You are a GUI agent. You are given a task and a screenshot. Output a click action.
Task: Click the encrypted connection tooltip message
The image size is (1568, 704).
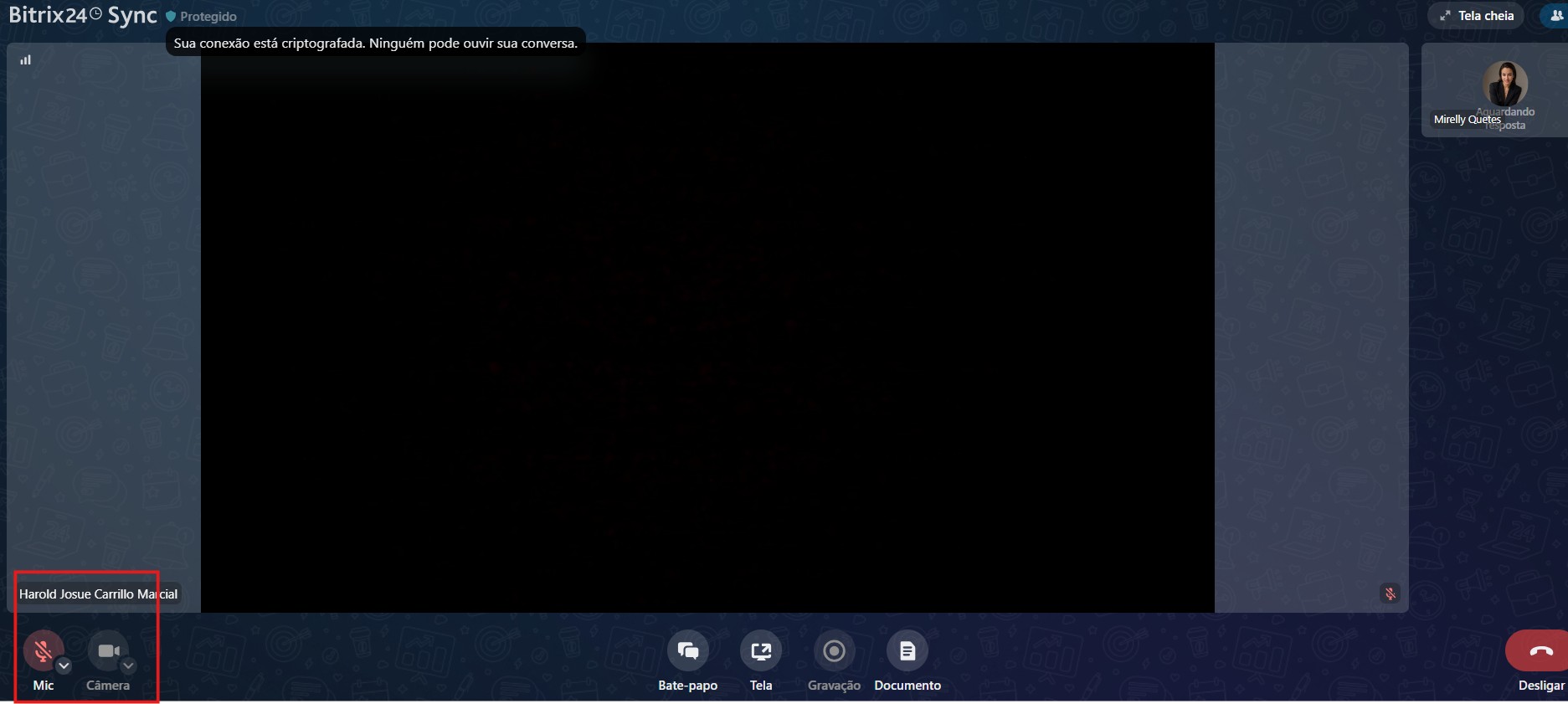point(375,44)
